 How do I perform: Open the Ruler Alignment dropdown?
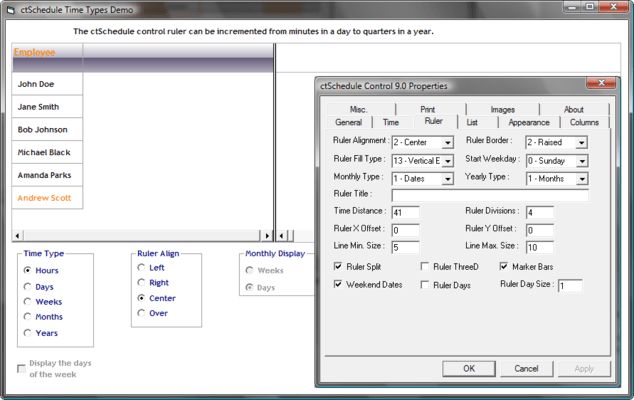pyautogui.click(x=447, y=142)
